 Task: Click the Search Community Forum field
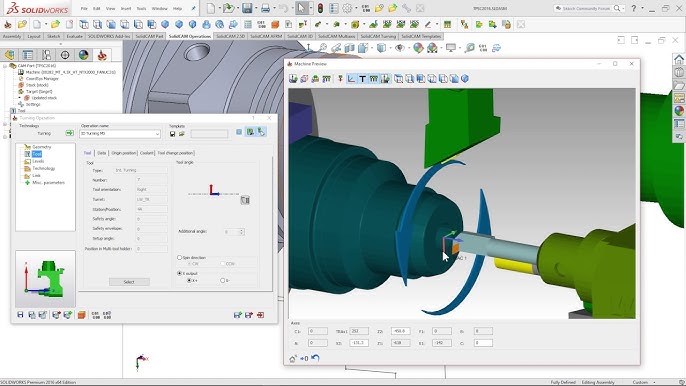(587, 8)
